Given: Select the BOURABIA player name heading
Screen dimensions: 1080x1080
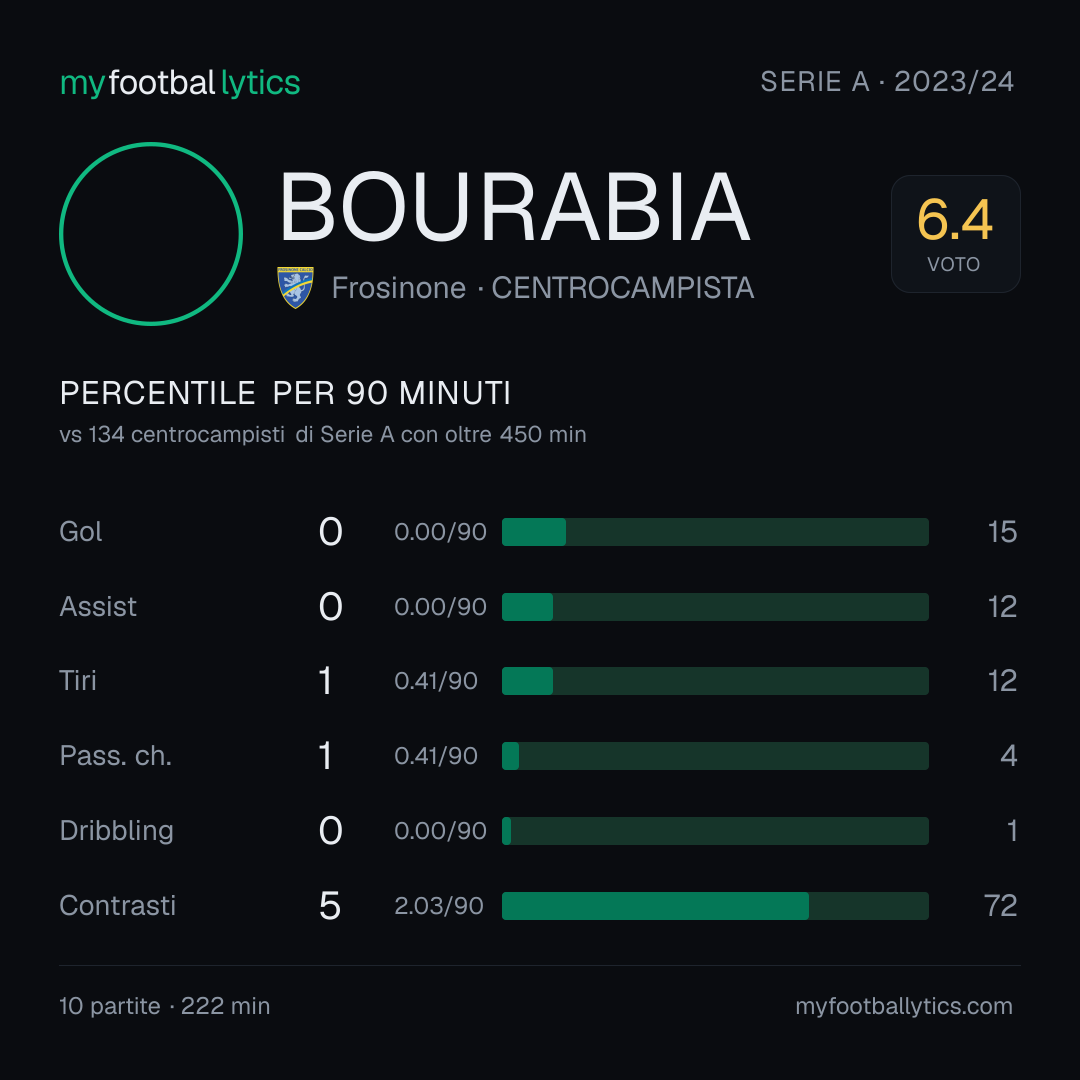Looking at the screenshot, I should [x=515, y=207].
